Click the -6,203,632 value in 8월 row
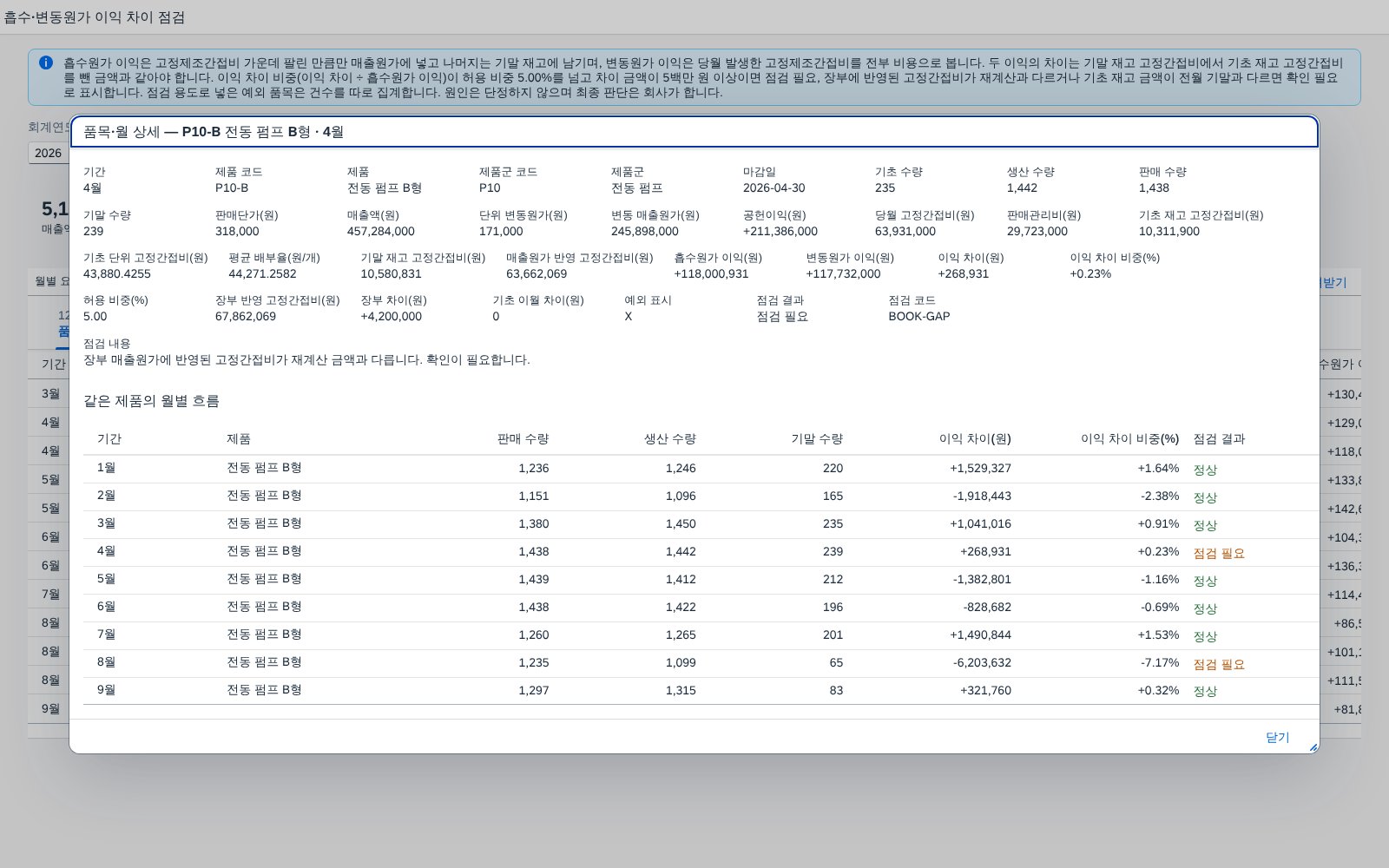Screen dimensions: 1389x868 982,663
